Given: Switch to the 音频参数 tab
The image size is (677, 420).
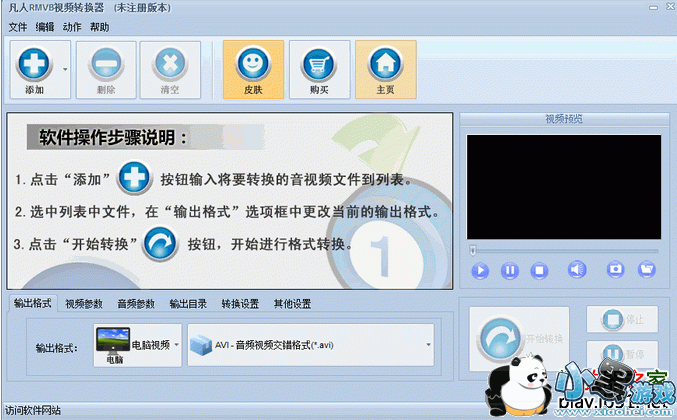Looking at the screenshot, I should click(x=136, y=304).
